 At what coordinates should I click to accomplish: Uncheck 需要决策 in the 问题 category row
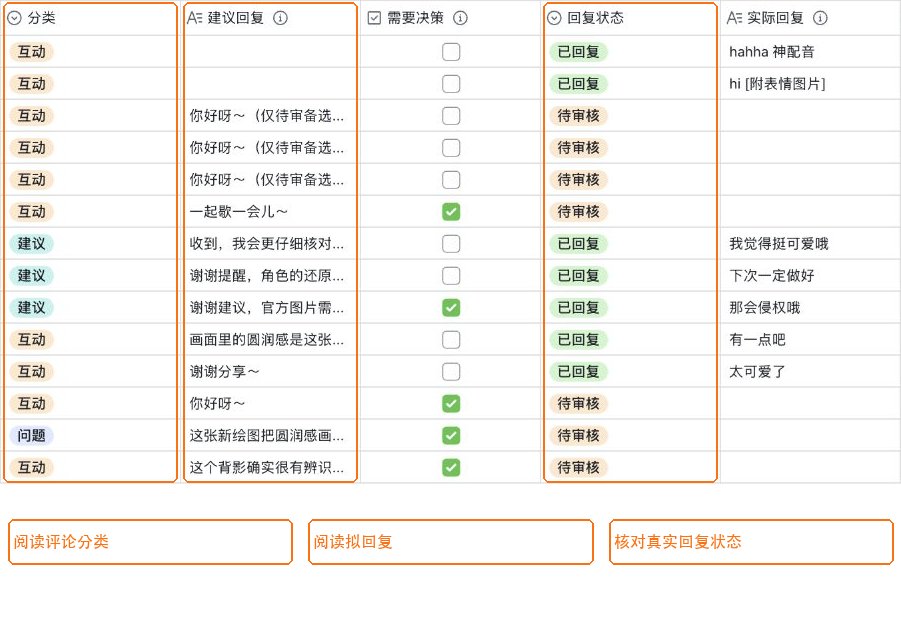pyautogui.click(x=451, y=436)
